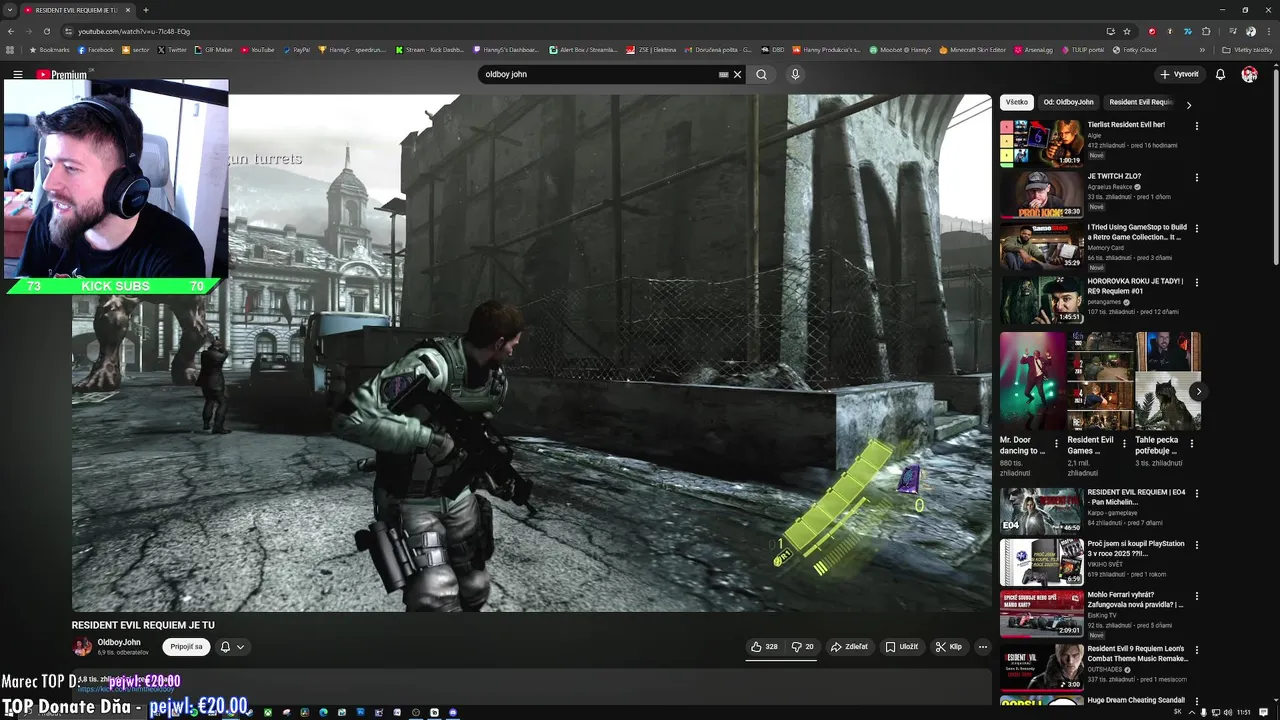Screen dimensions: 1280x720
Task: Reload the page with refresh icon
Action: (x=46, y=31)
